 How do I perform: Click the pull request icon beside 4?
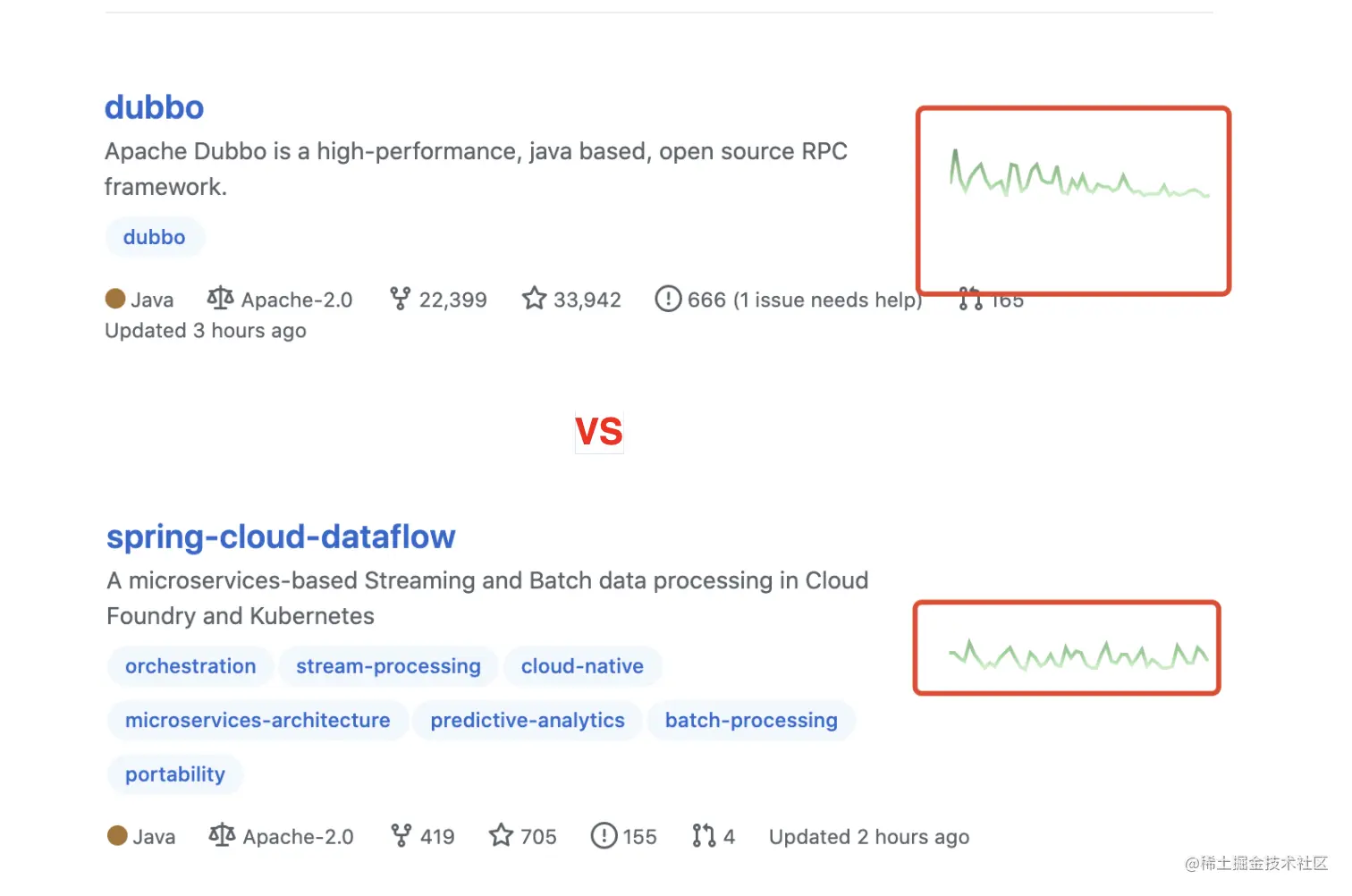click(704, 835)
